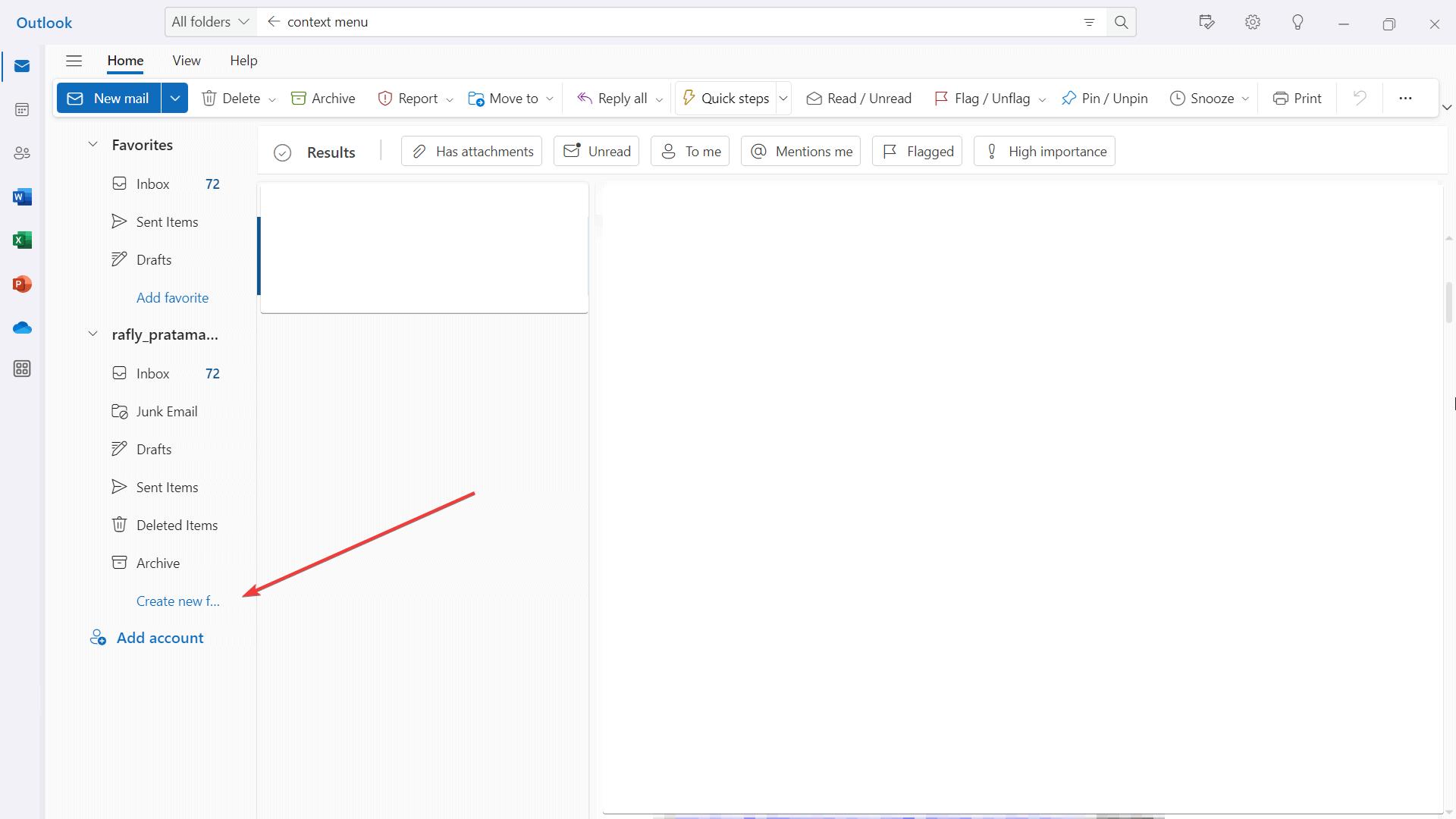Open the All folders search scope dropdown
This screenshot has width=1456, height=819.
211,22
